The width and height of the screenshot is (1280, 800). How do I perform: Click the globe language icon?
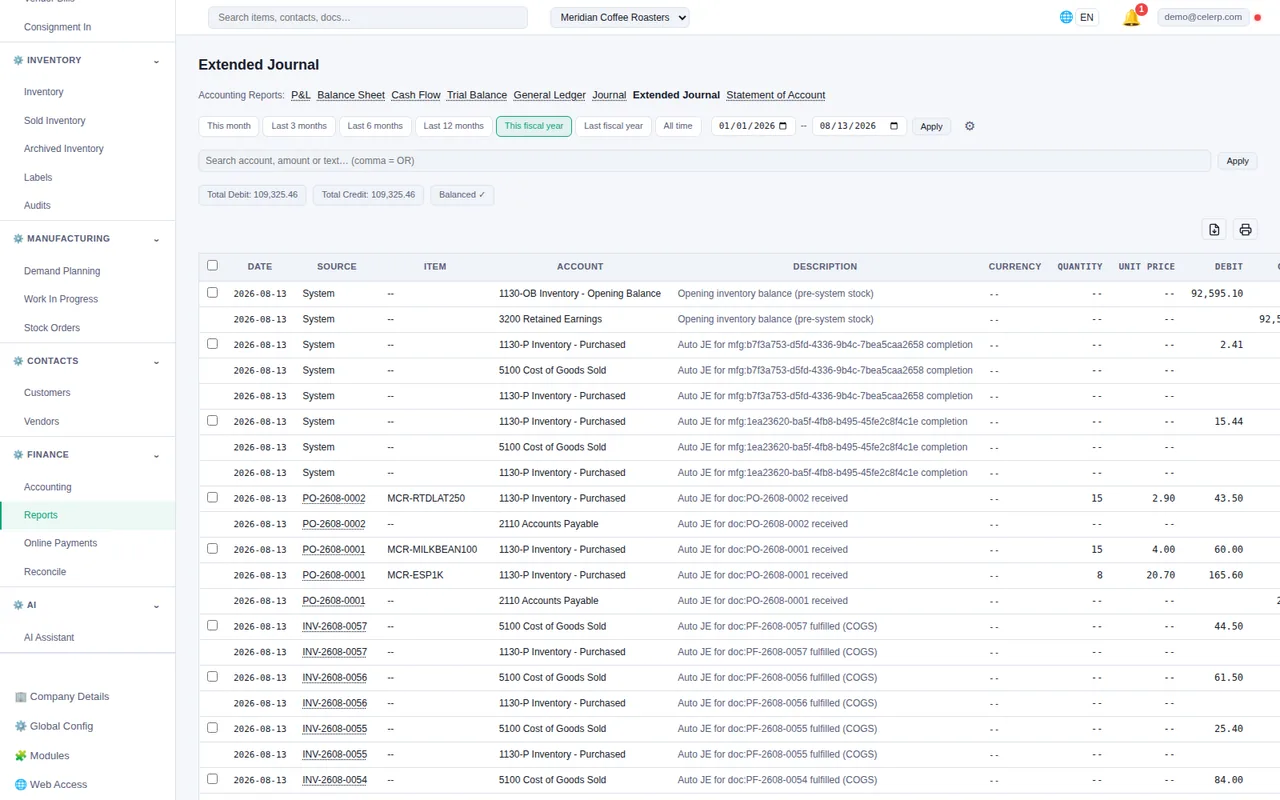pyautogui.click(x=1066, y=17)
